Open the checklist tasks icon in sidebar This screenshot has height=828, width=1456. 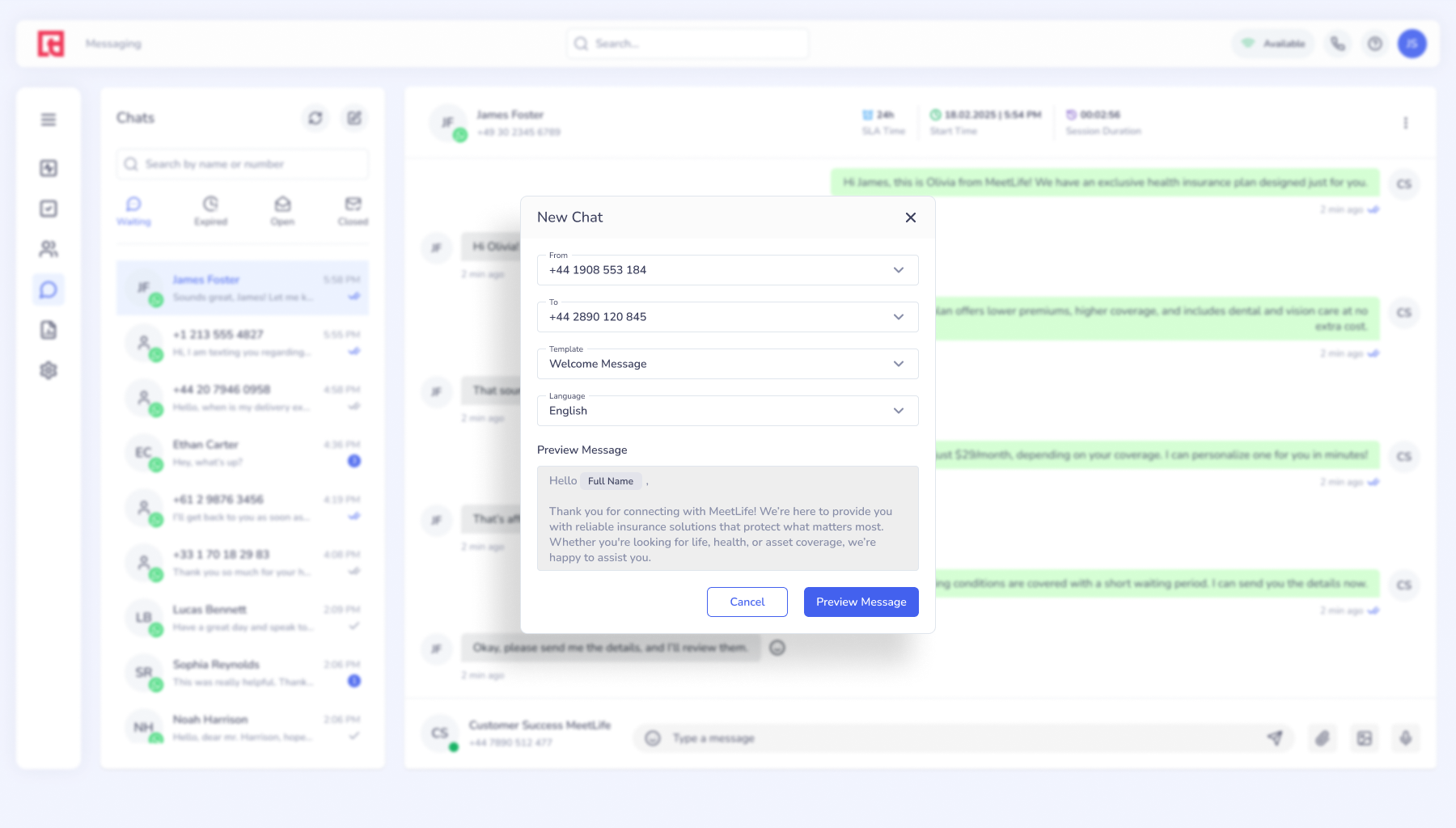click(49, 209)
